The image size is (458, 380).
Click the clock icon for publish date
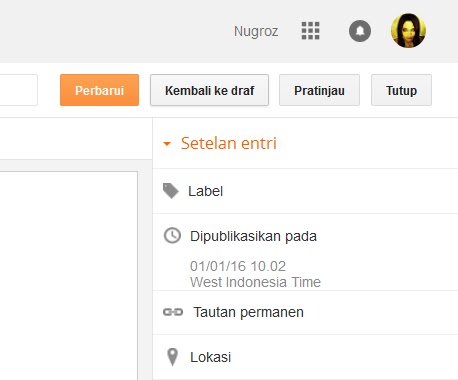pos(172,236)
